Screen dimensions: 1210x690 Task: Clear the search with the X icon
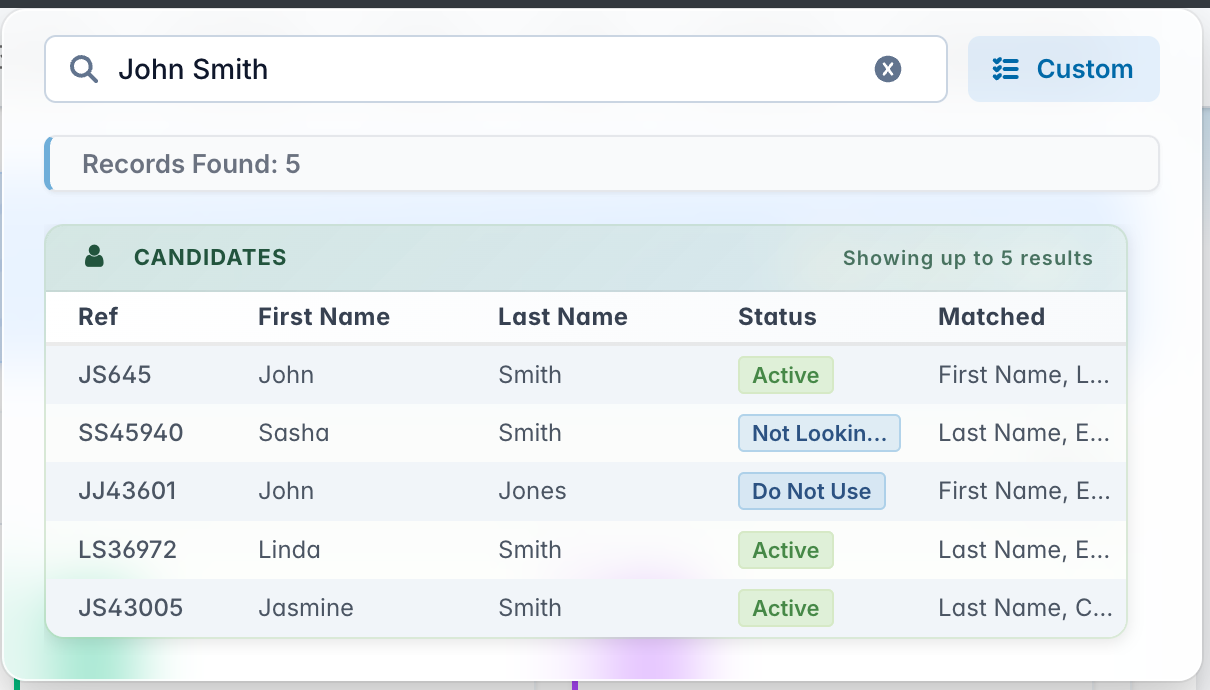click(x=888, y=69)
